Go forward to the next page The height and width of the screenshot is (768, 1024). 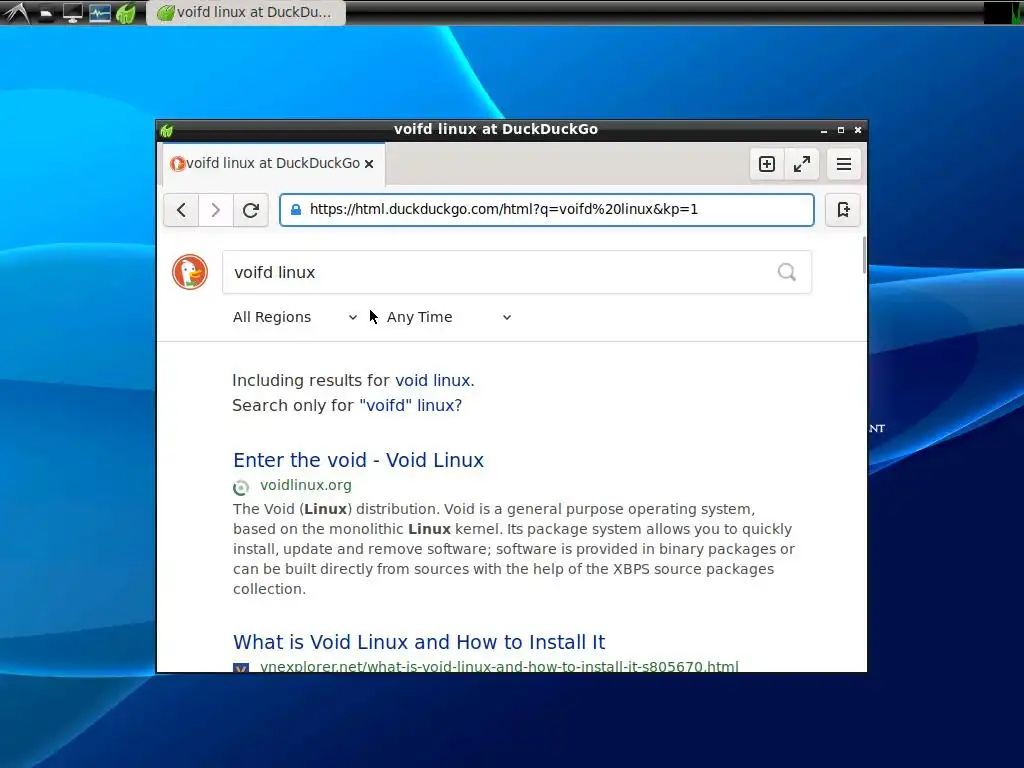tap(216, 210)
